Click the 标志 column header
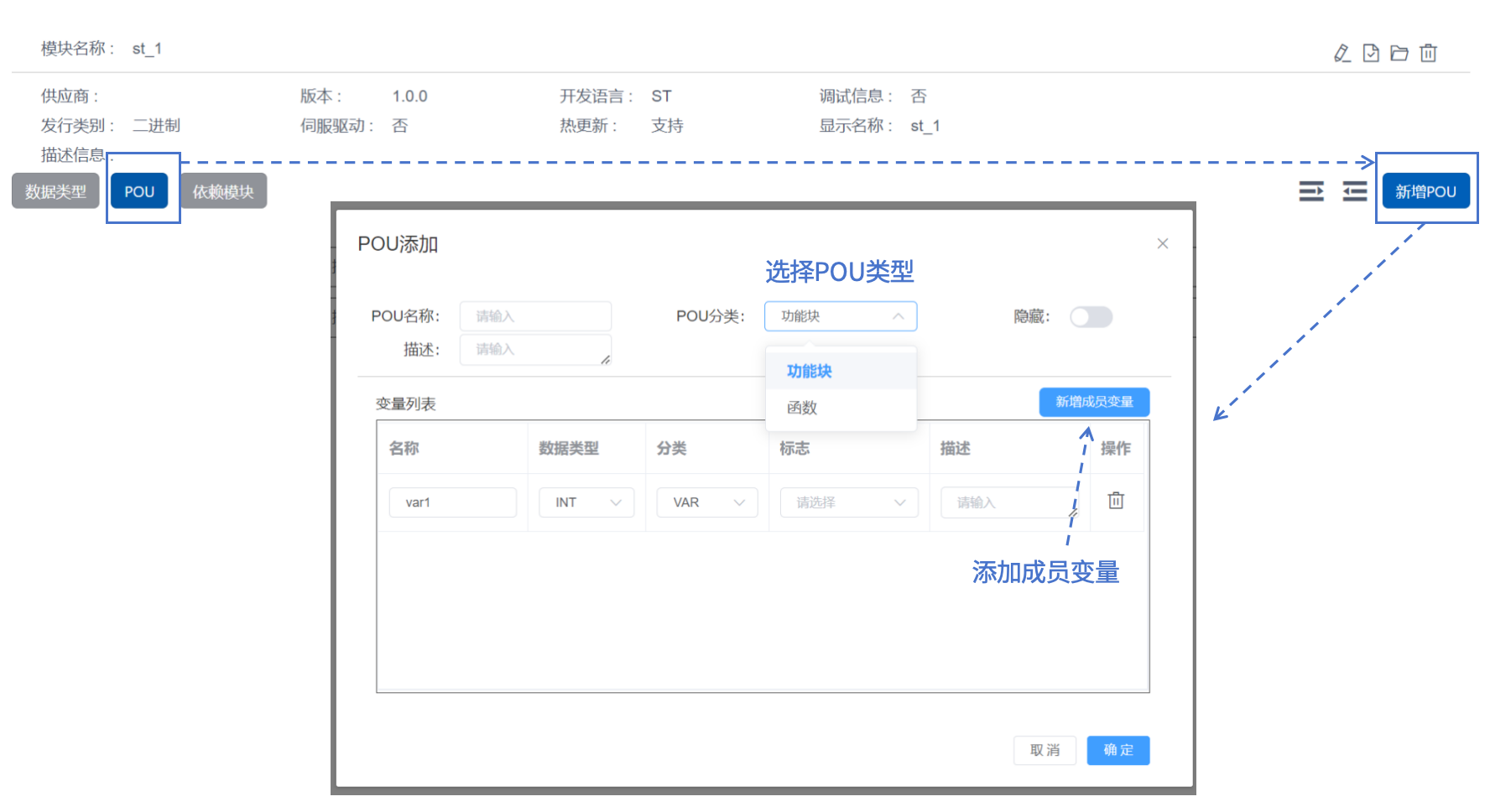 (794, 448)
